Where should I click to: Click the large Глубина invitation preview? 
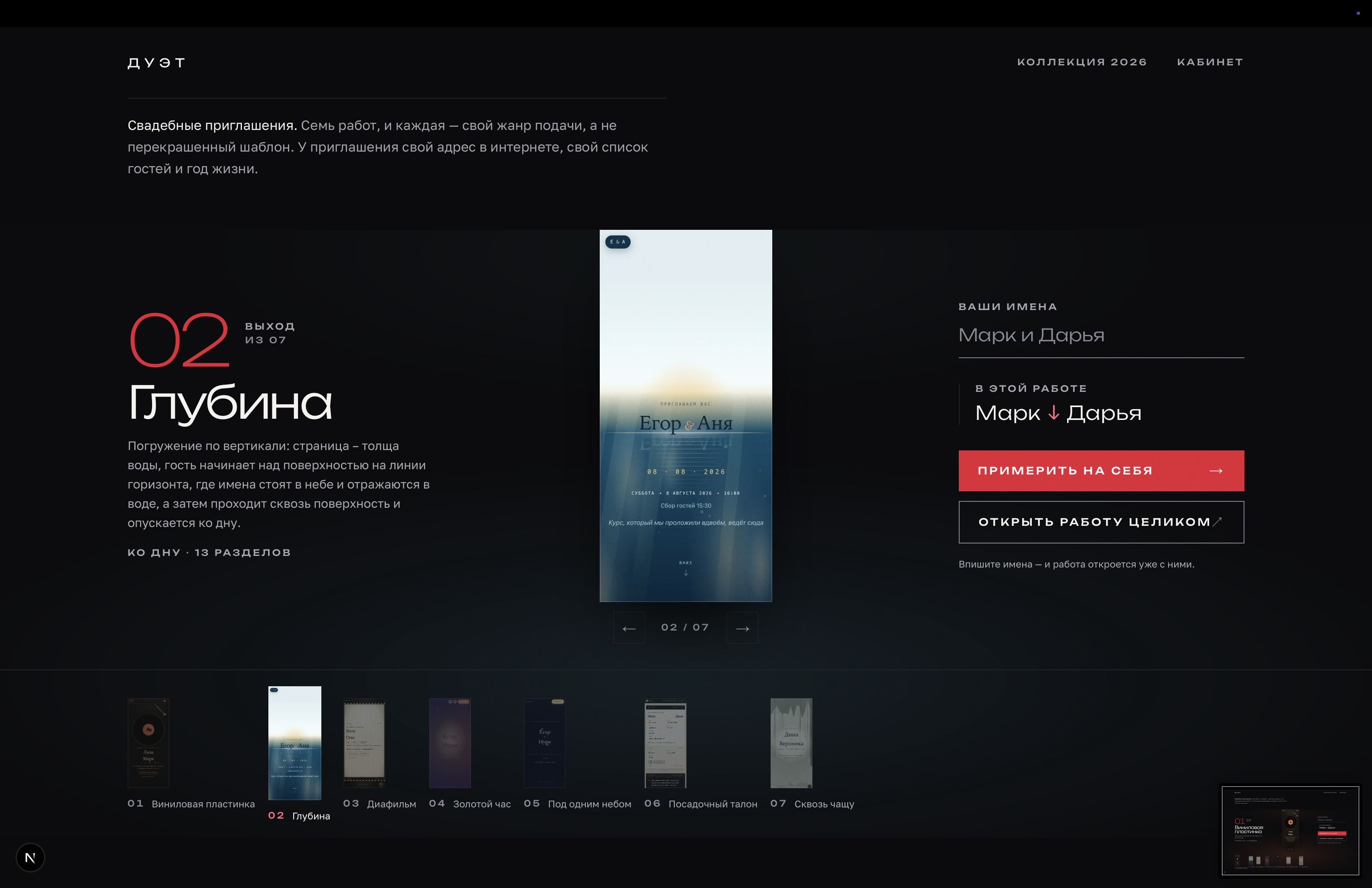coord(686,416)
